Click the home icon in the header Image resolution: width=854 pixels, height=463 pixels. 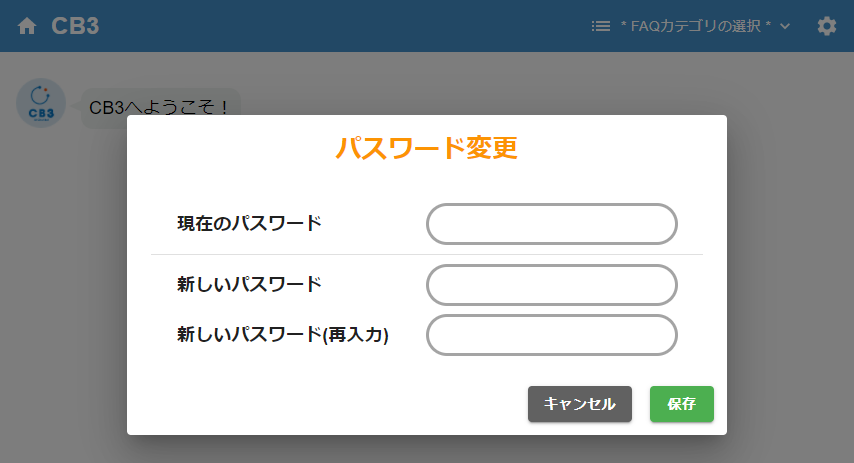[27, 26]
